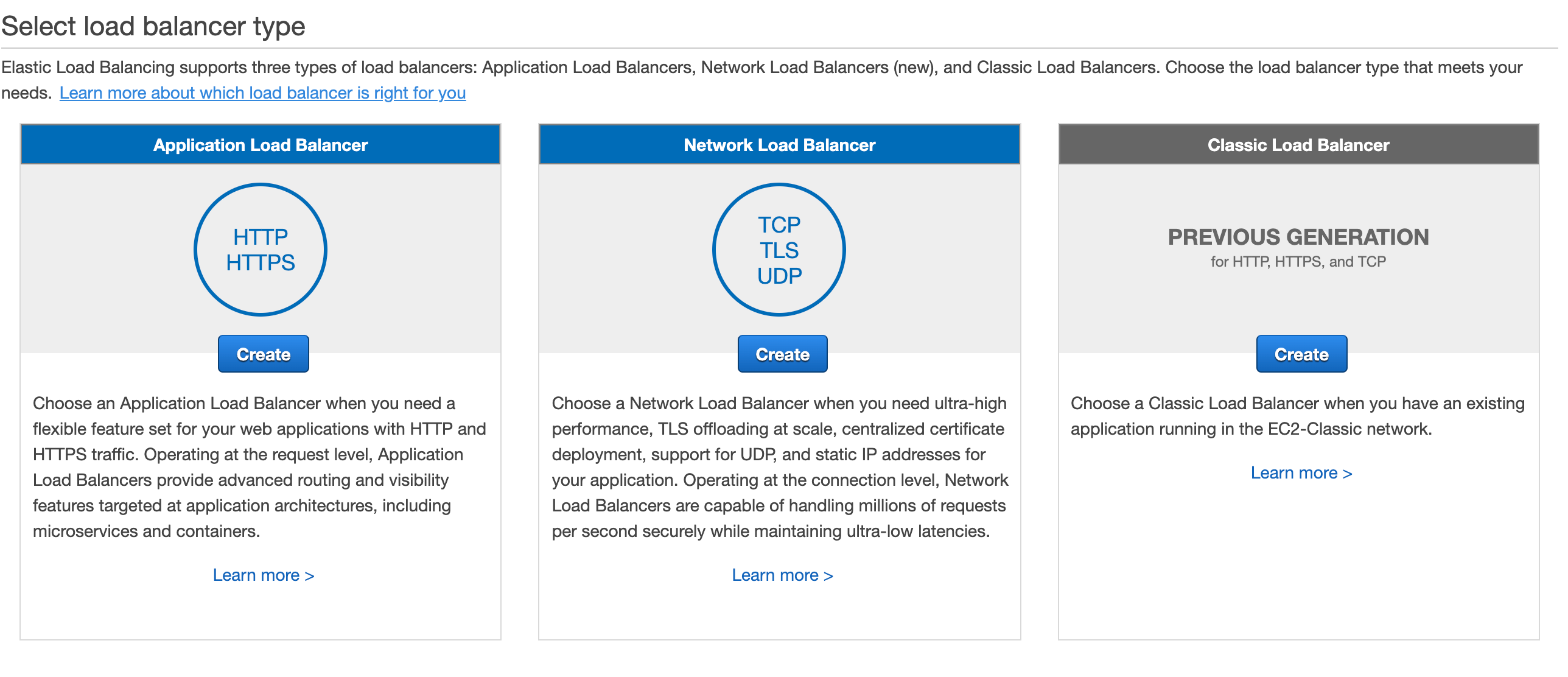Select the Application Load Balancer header
The image size is (1568, 677).
[261, 145]
